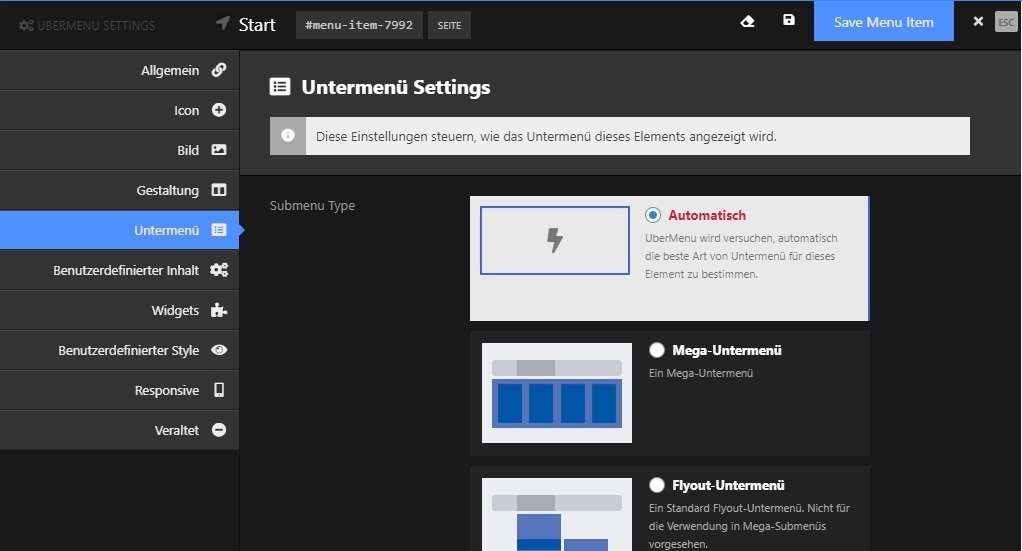This screenshot has height=551, width=1022.
Task: Click the paper plane icon beside Start
Action: [223, 23]
